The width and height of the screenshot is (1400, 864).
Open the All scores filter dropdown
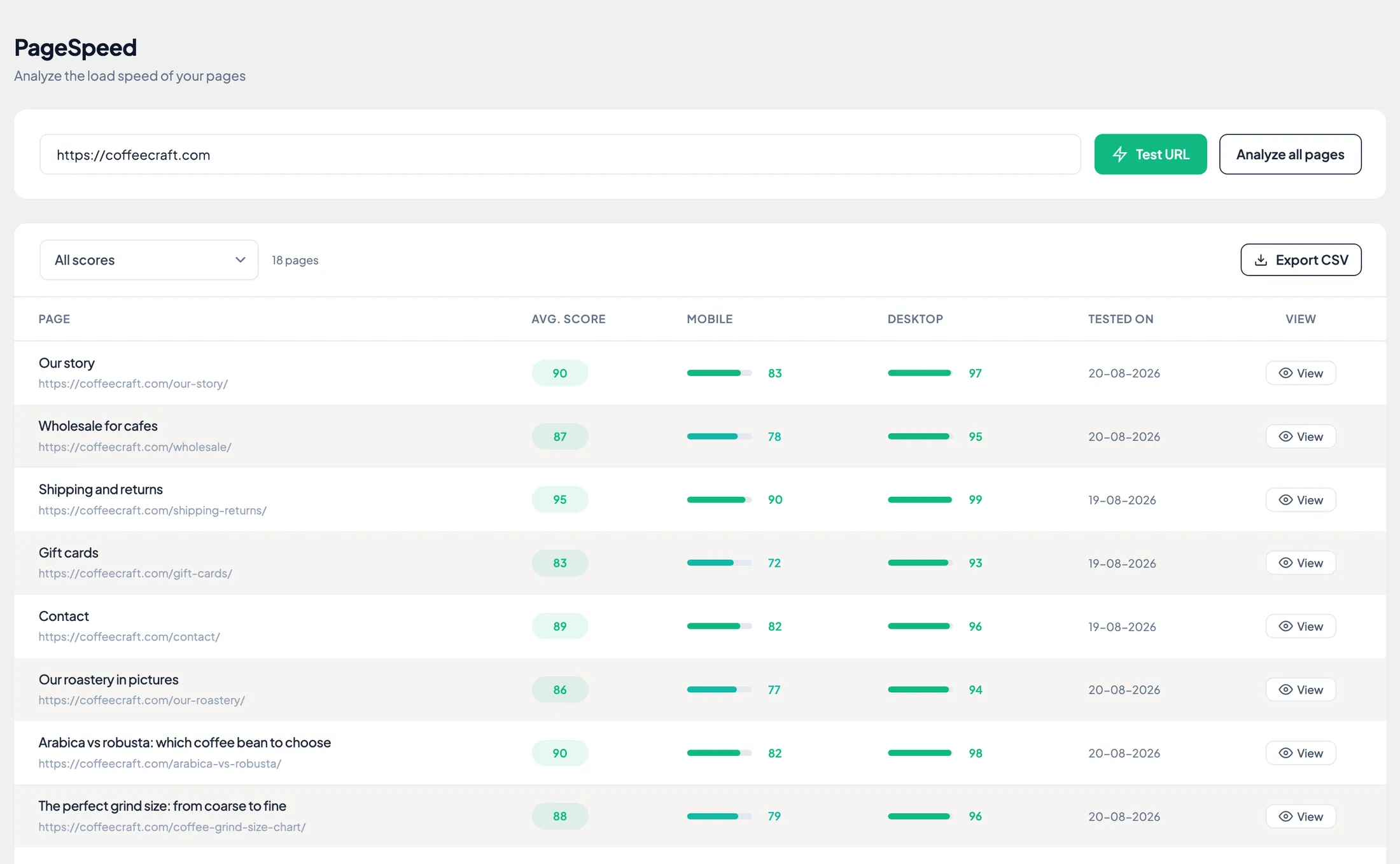[149, 260]
